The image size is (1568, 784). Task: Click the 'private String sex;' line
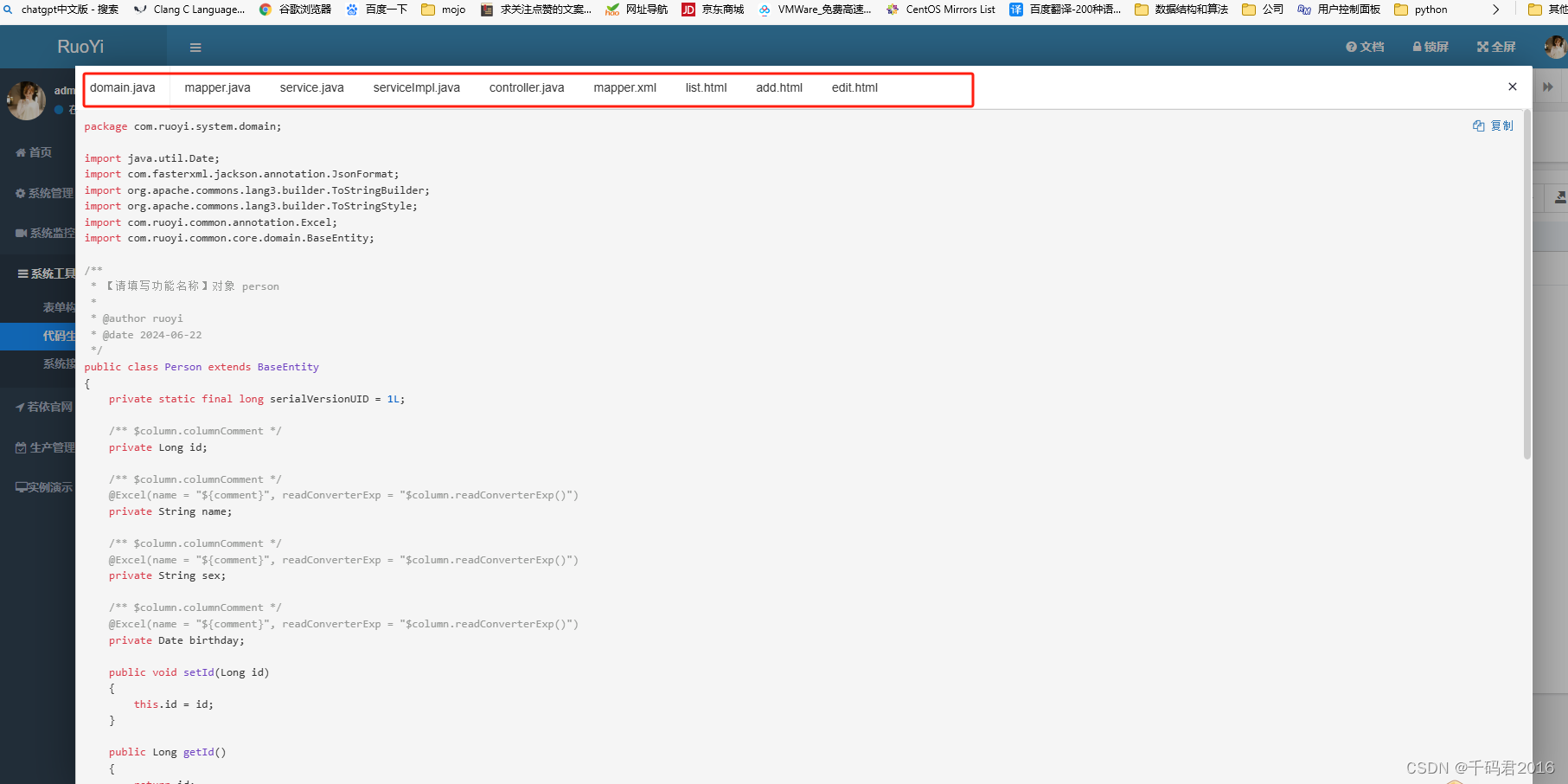coord(167,575)
